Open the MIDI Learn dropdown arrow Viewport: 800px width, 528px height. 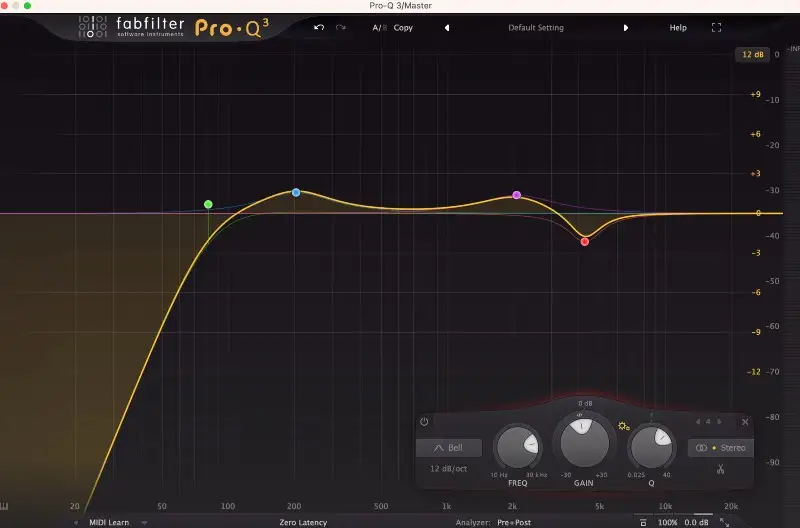pos(144,522)
